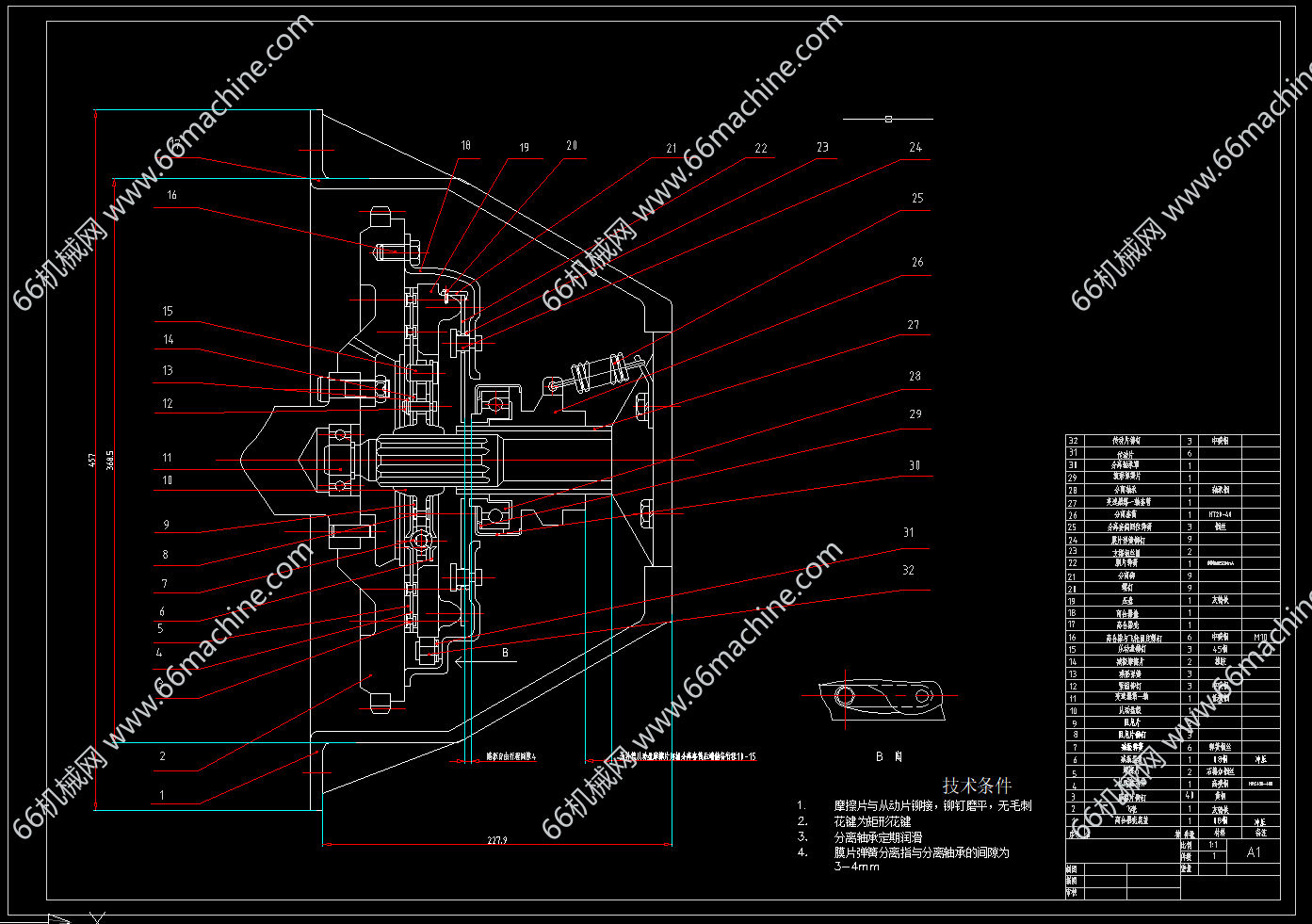The width and height of the screenshot is (1312, 924).
Task: Select the 技术条件 heading text
Action: [977, 786]
